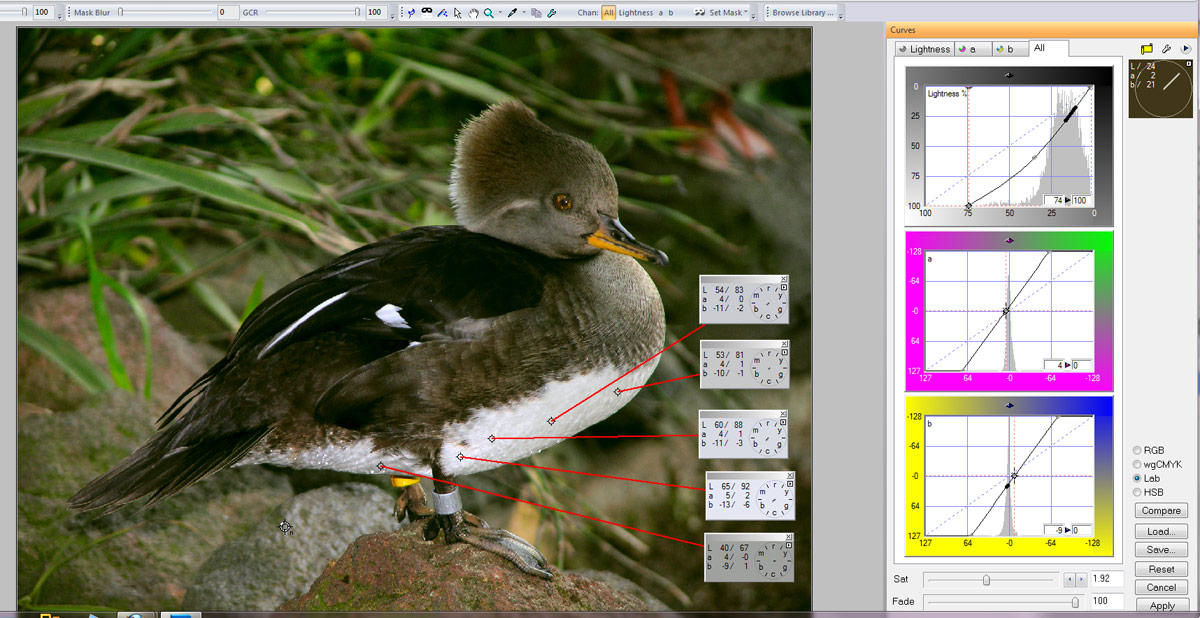Click the b curve top flip arrow
This screenshot has width=1200, height=618.
[x=1008, y=405]
